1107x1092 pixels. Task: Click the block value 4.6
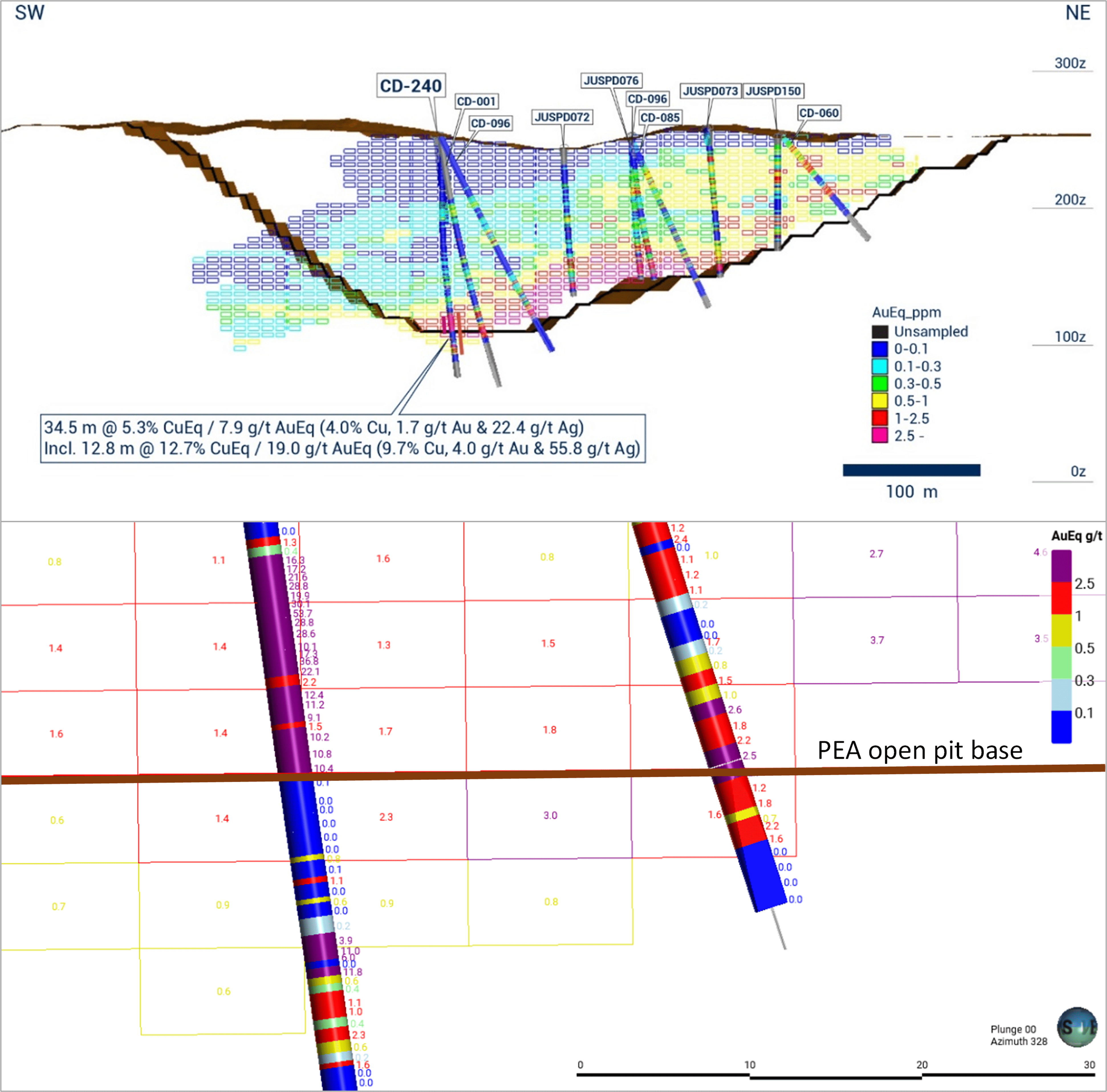(1040, 553)
